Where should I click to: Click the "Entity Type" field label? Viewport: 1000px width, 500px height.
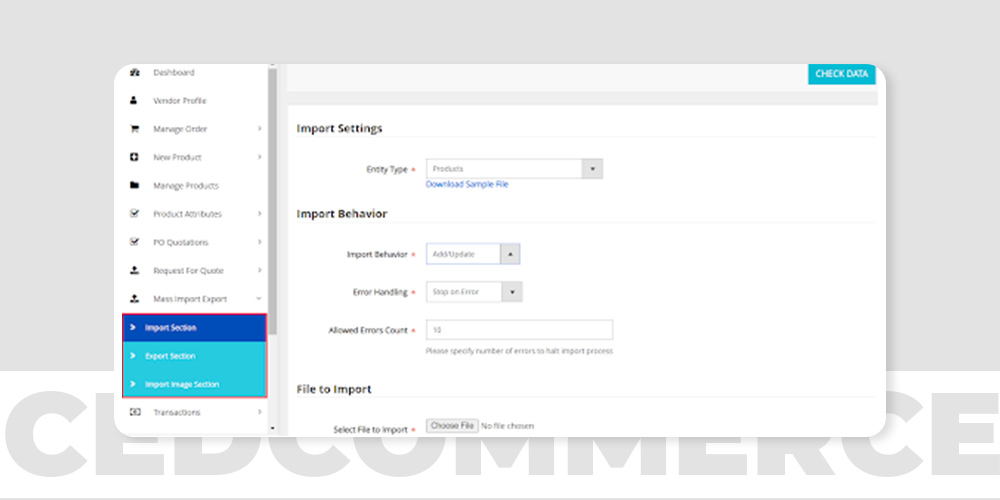coord(386,170)
